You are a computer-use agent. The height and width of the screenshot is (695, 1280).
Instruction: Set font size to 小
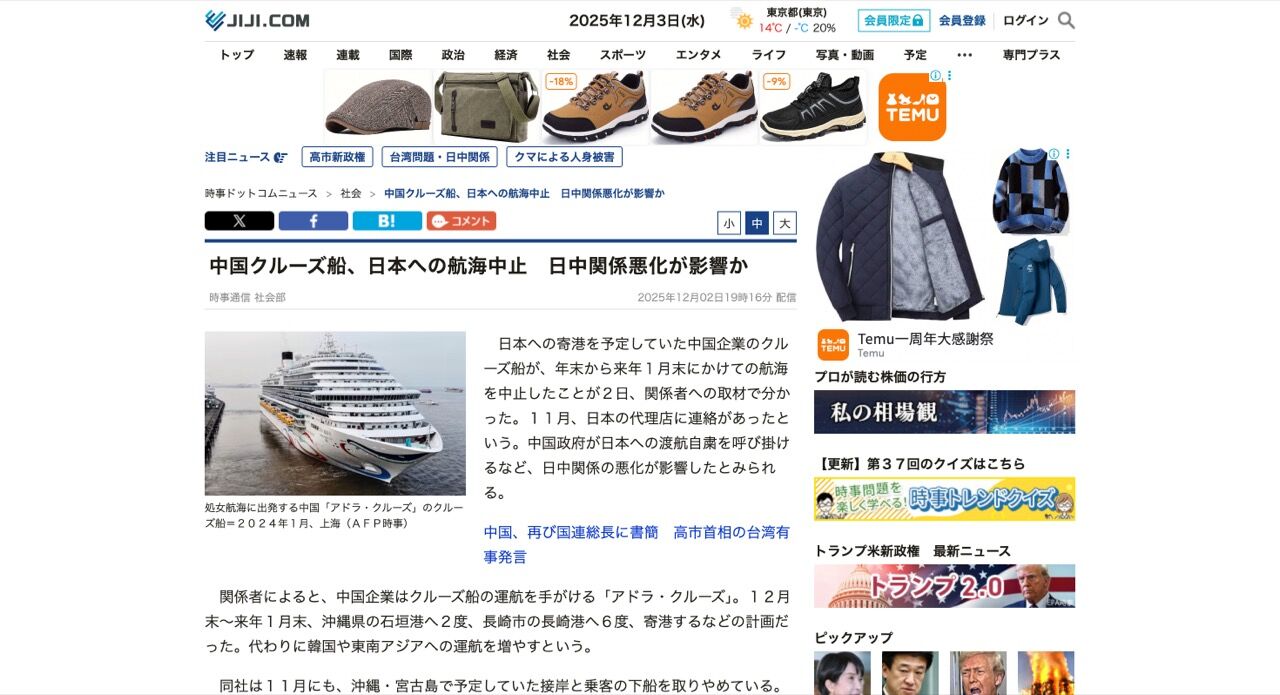[x=729, y=223]
